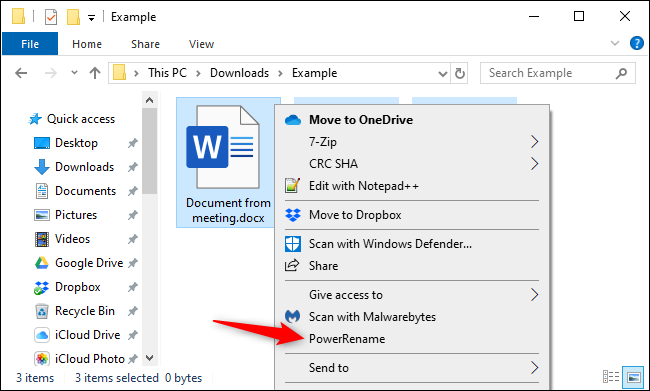This screenshot has width=650, height=391.
Task: Open the CRC SHA submenu
Action: (412, 164)
